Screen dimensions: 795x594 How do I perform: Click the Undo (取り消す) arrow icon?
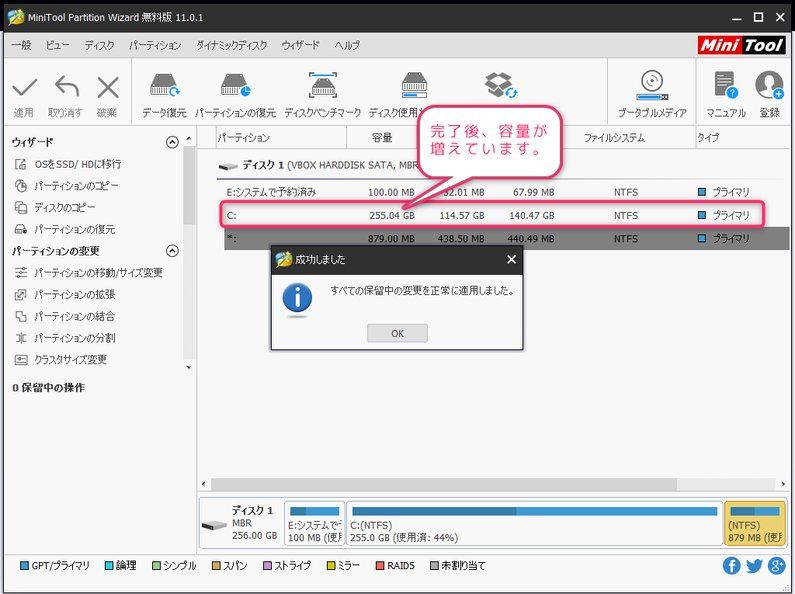pos(66,87)
